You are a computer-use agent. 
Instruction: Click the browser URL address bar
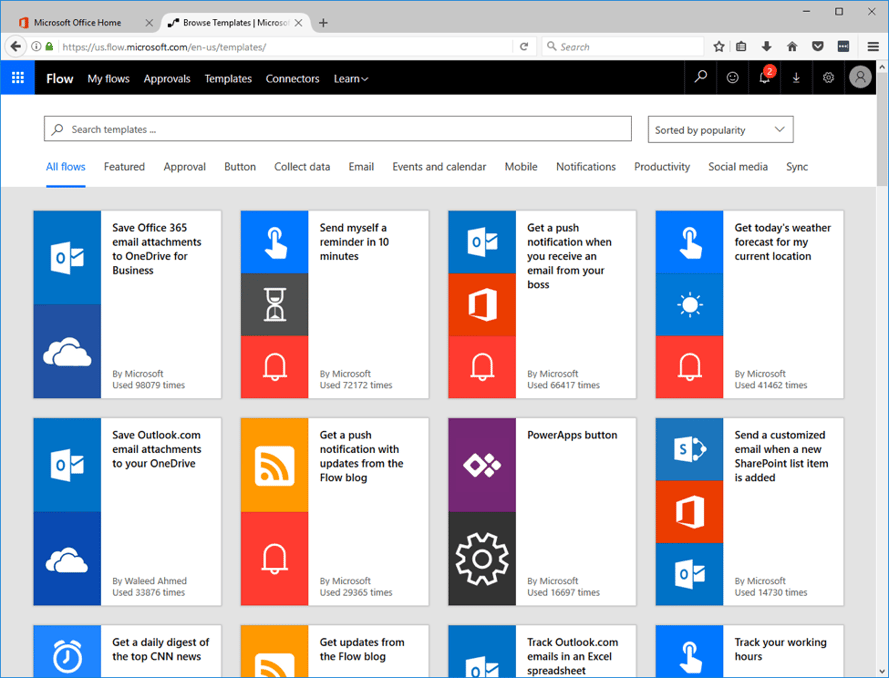[x=283, y=47]
